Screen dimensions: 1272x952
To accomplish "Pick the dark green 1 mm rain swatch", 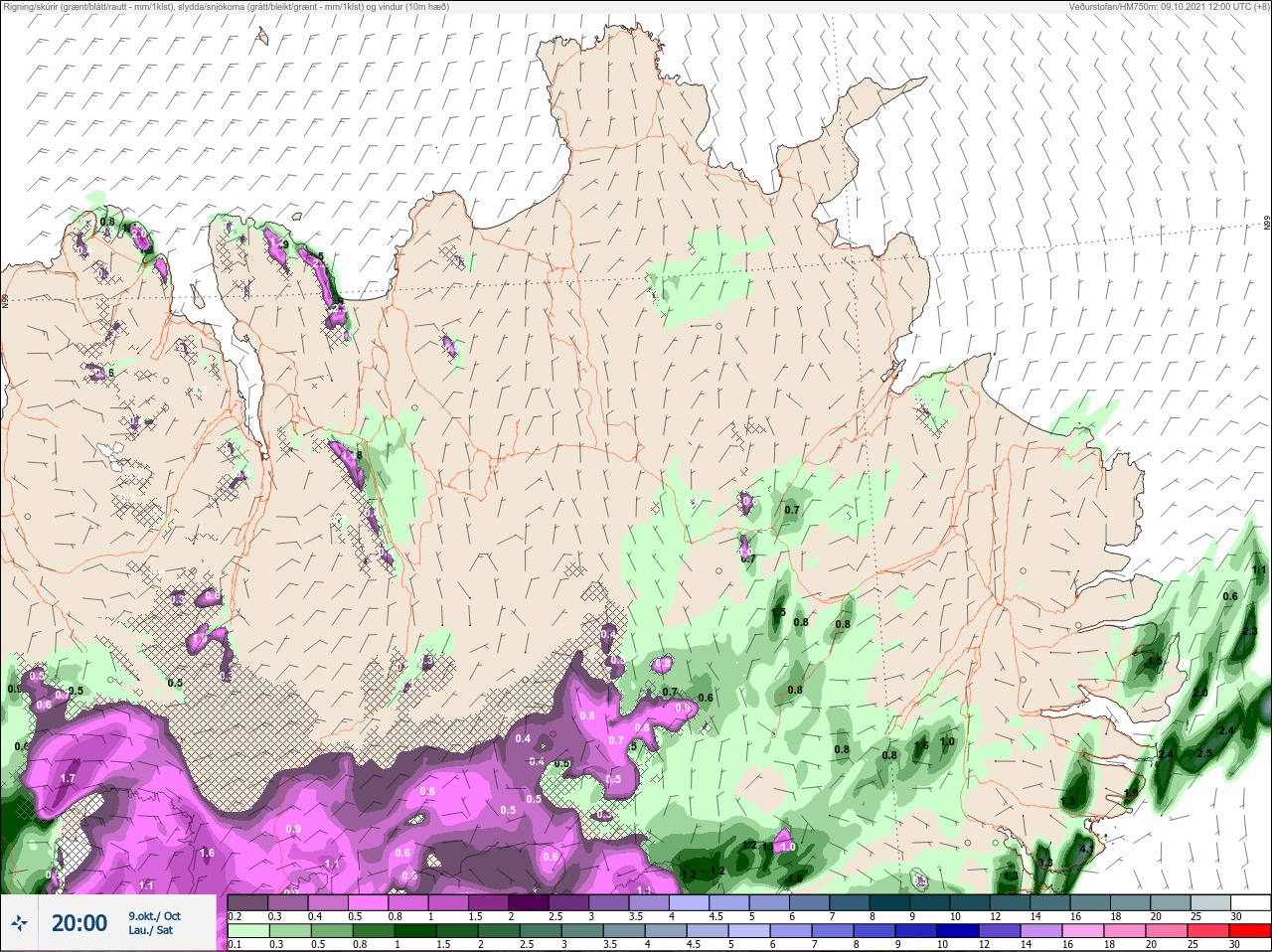I will (x=413, y=931).
